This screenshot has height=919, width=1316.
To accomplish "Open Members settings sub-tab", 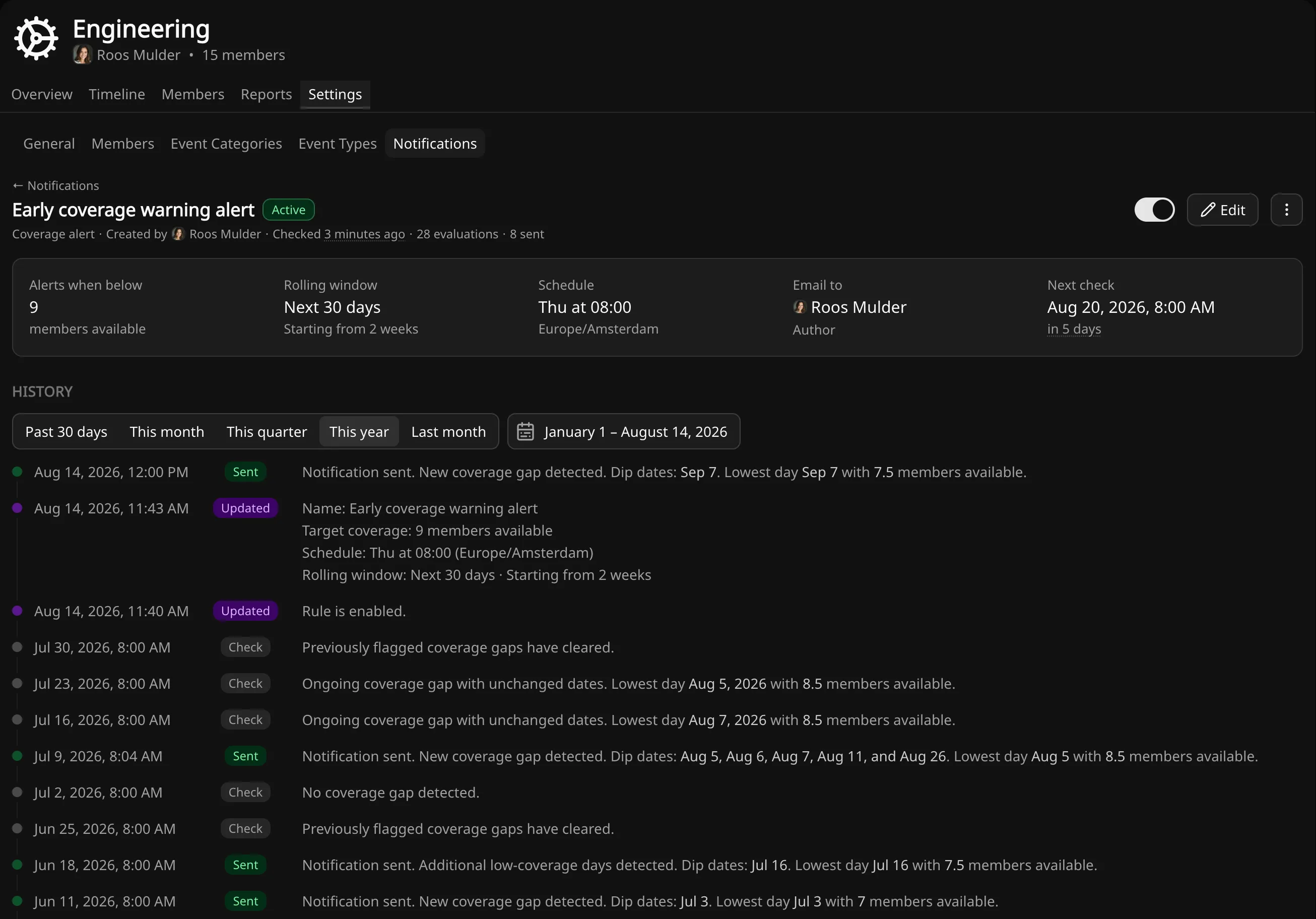I will tap(122, 143).
